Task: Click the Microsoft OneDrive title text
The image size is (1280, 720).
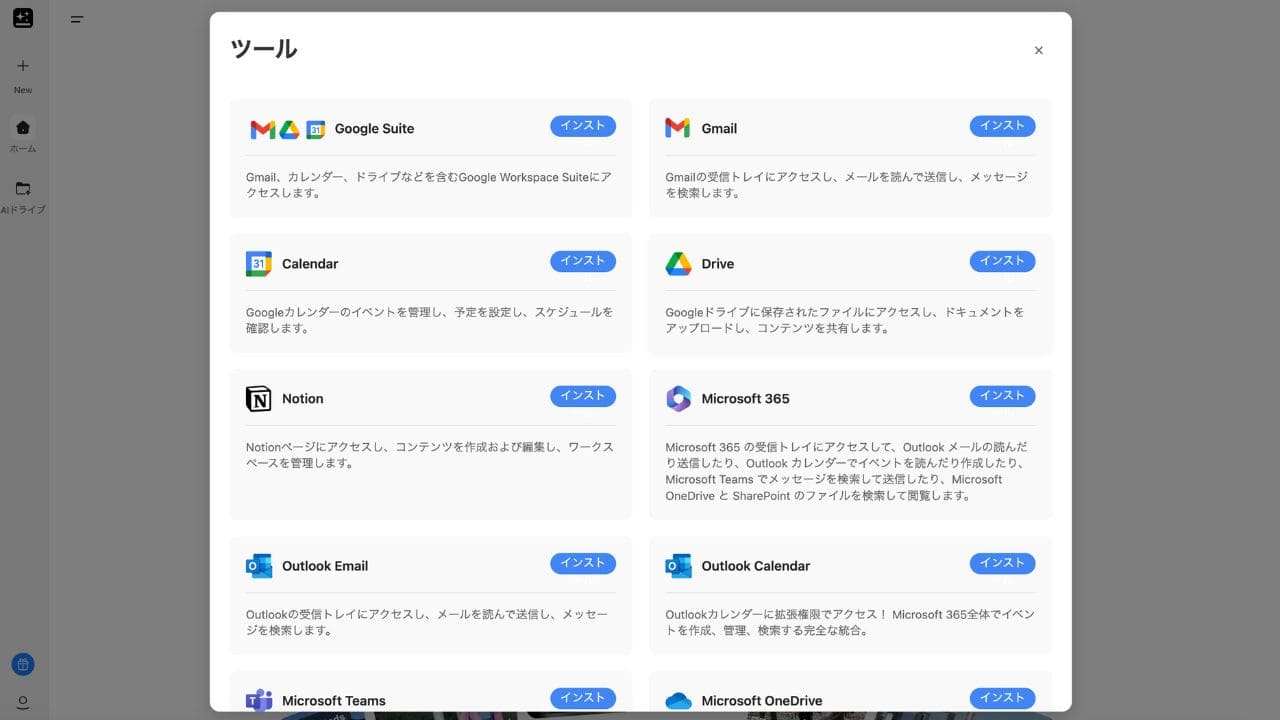Action: [762, 701]
